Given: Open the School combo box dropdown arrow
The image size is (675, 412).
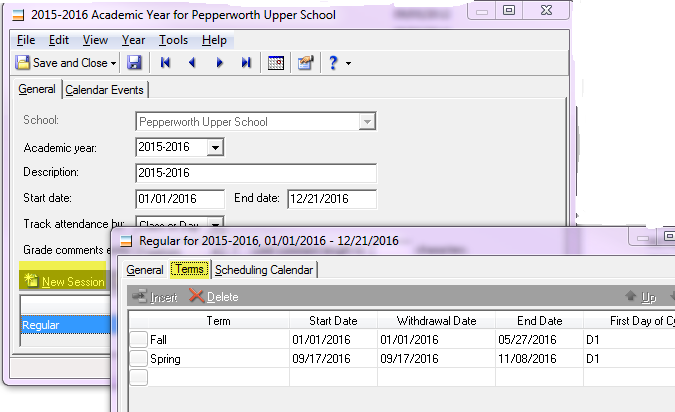Looking at the screenshot, I should (367, 122).
